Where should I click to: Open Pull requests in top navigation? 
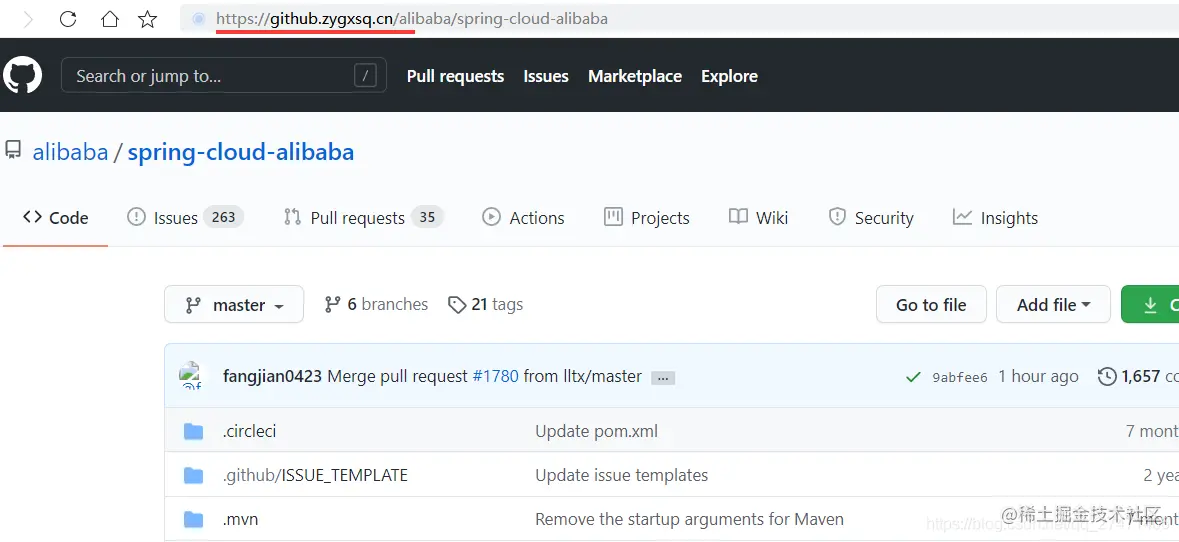pos(456,76)
